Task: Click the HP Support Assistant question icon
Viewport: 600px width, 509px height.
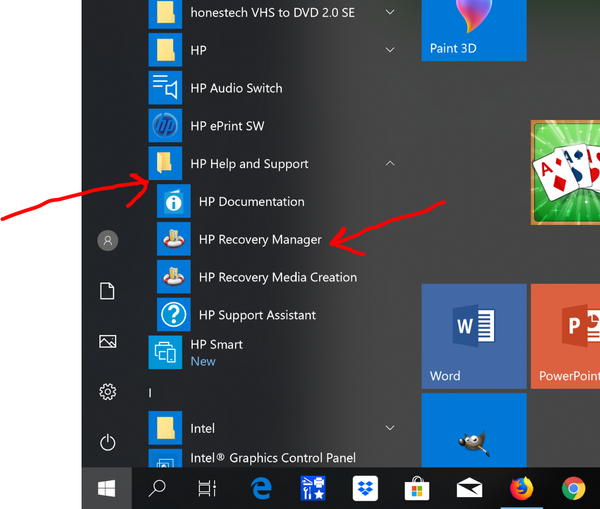Action: (x=174, y=315)
